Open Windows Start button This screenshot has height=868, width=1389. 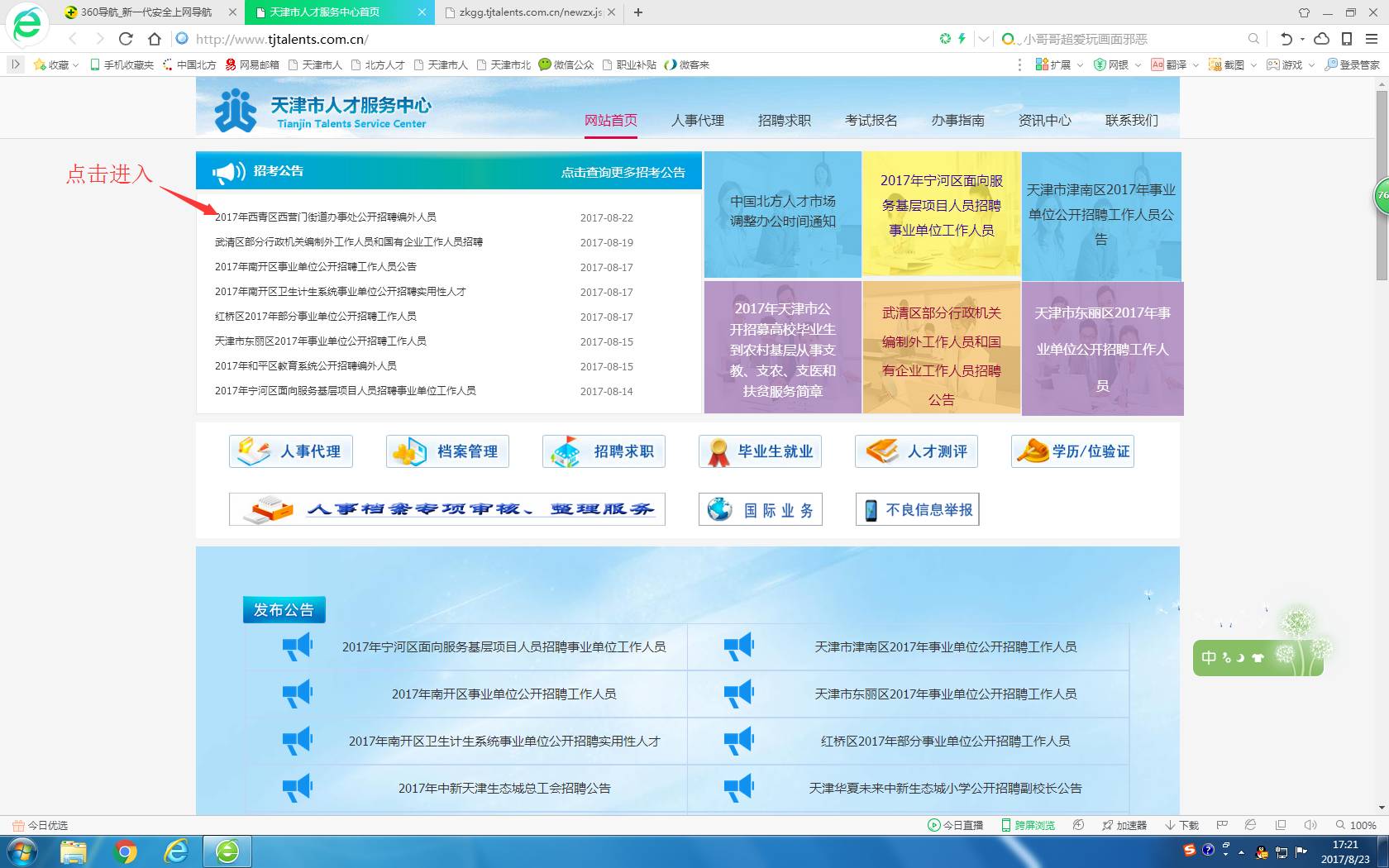(x=22, y=851)
